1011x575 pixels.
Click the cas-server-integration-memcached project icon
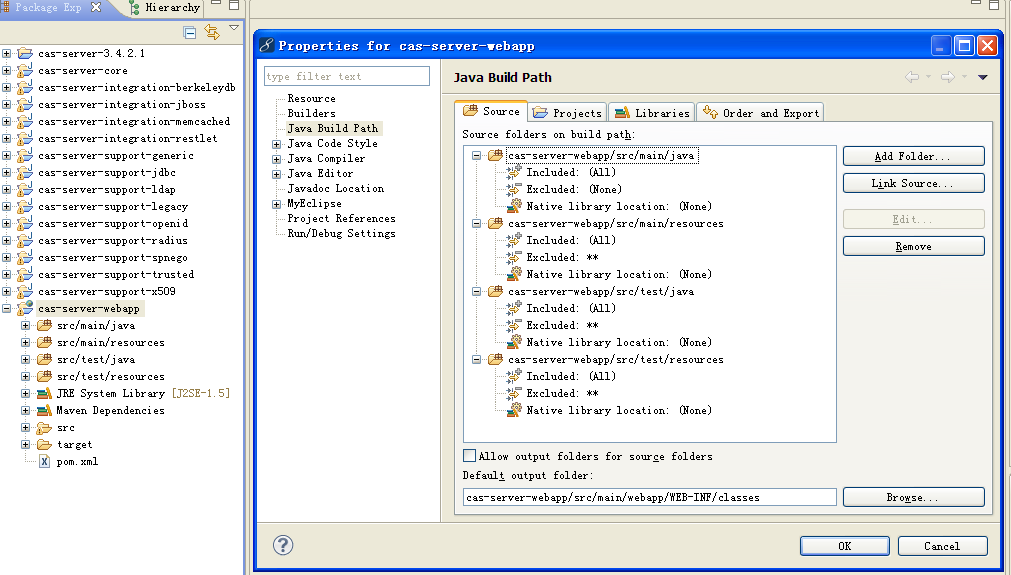pyautogui.click(x=25, y=121)
